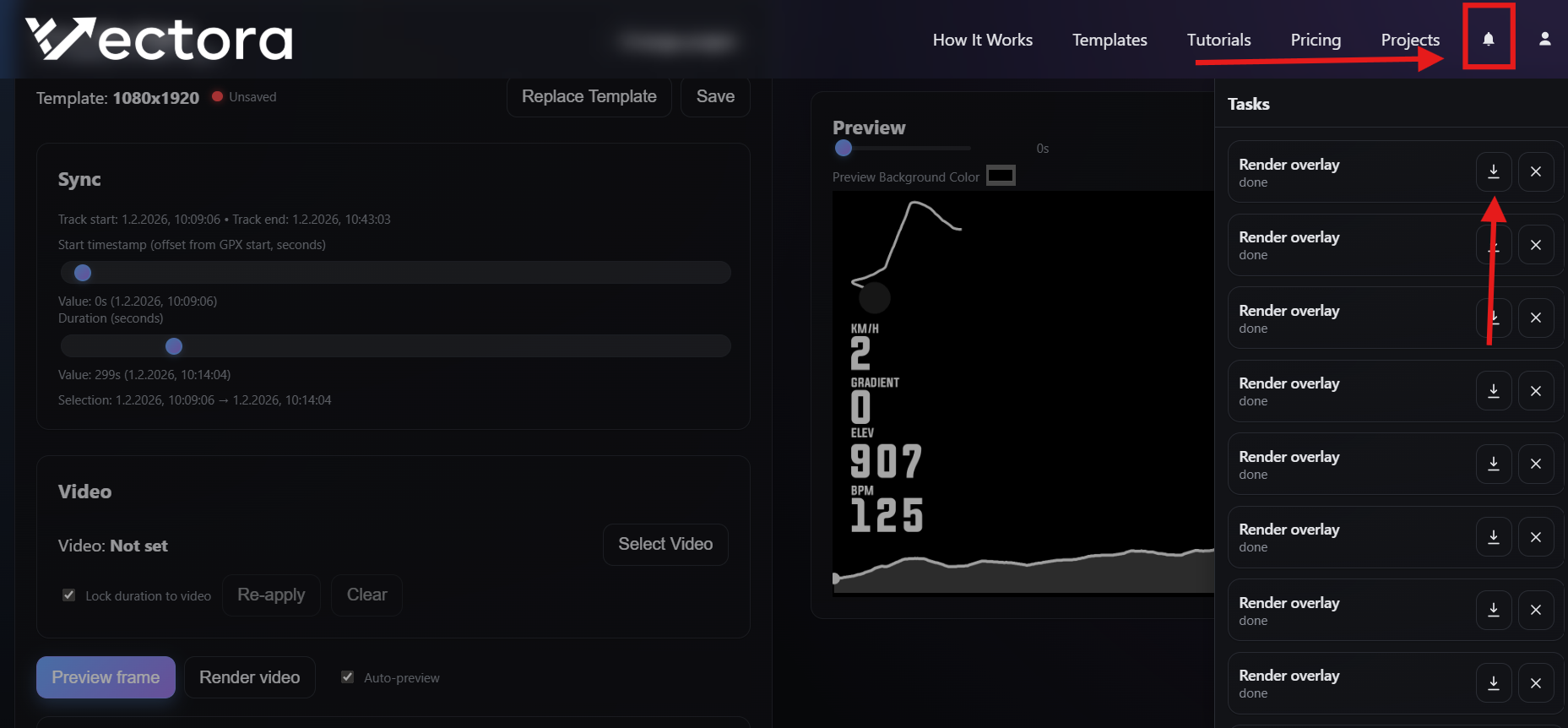Click the Select Video button

665,545
